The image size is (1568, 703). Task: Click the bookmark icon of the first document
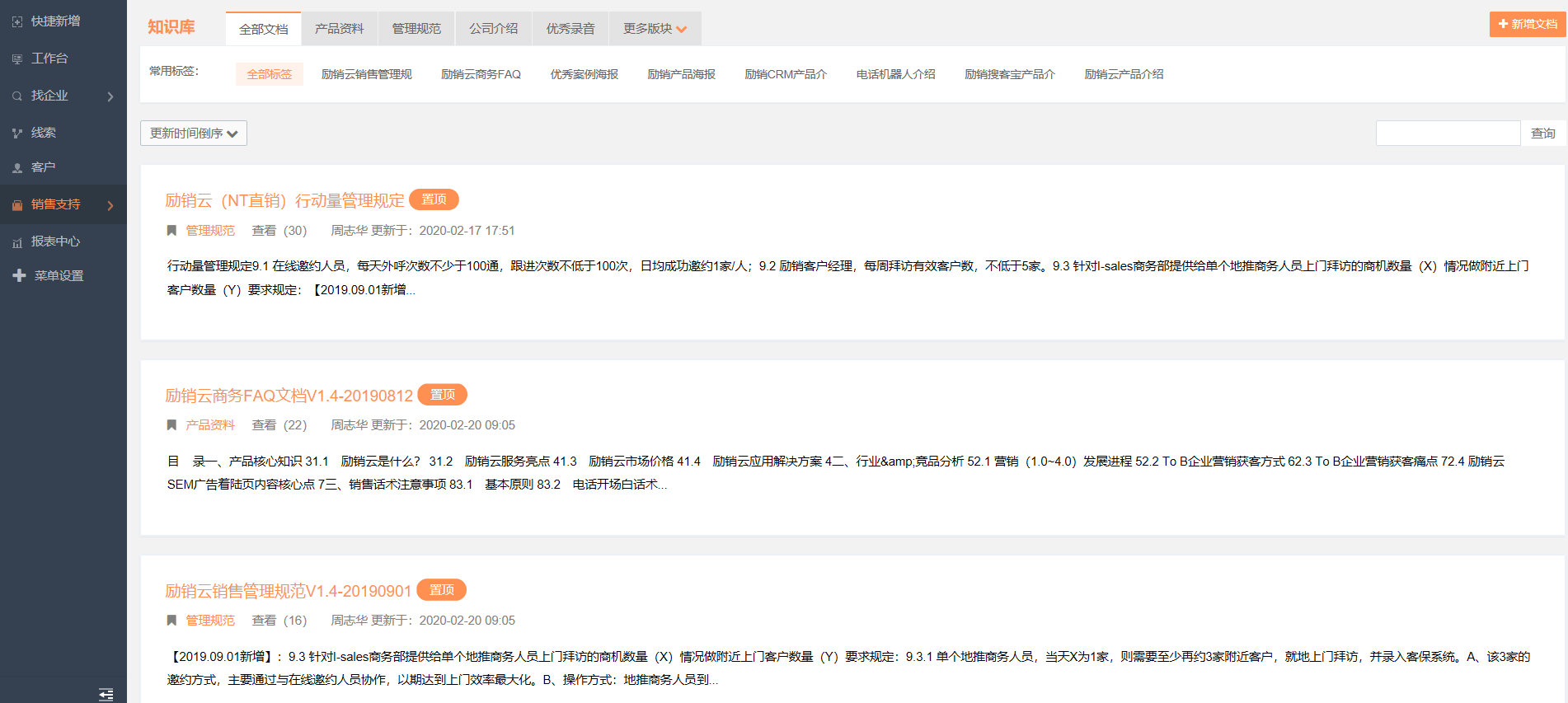tap(171, 231)
